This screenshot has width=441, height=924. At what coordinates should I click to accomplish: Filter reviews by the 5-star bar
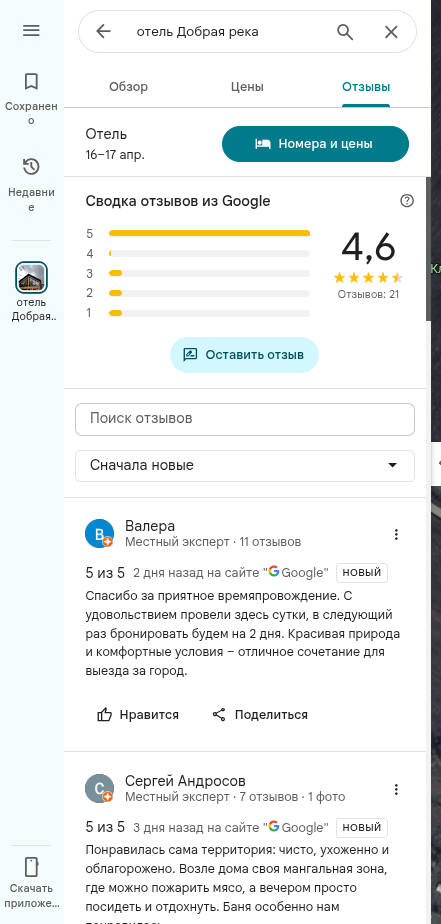click(209, 233)
